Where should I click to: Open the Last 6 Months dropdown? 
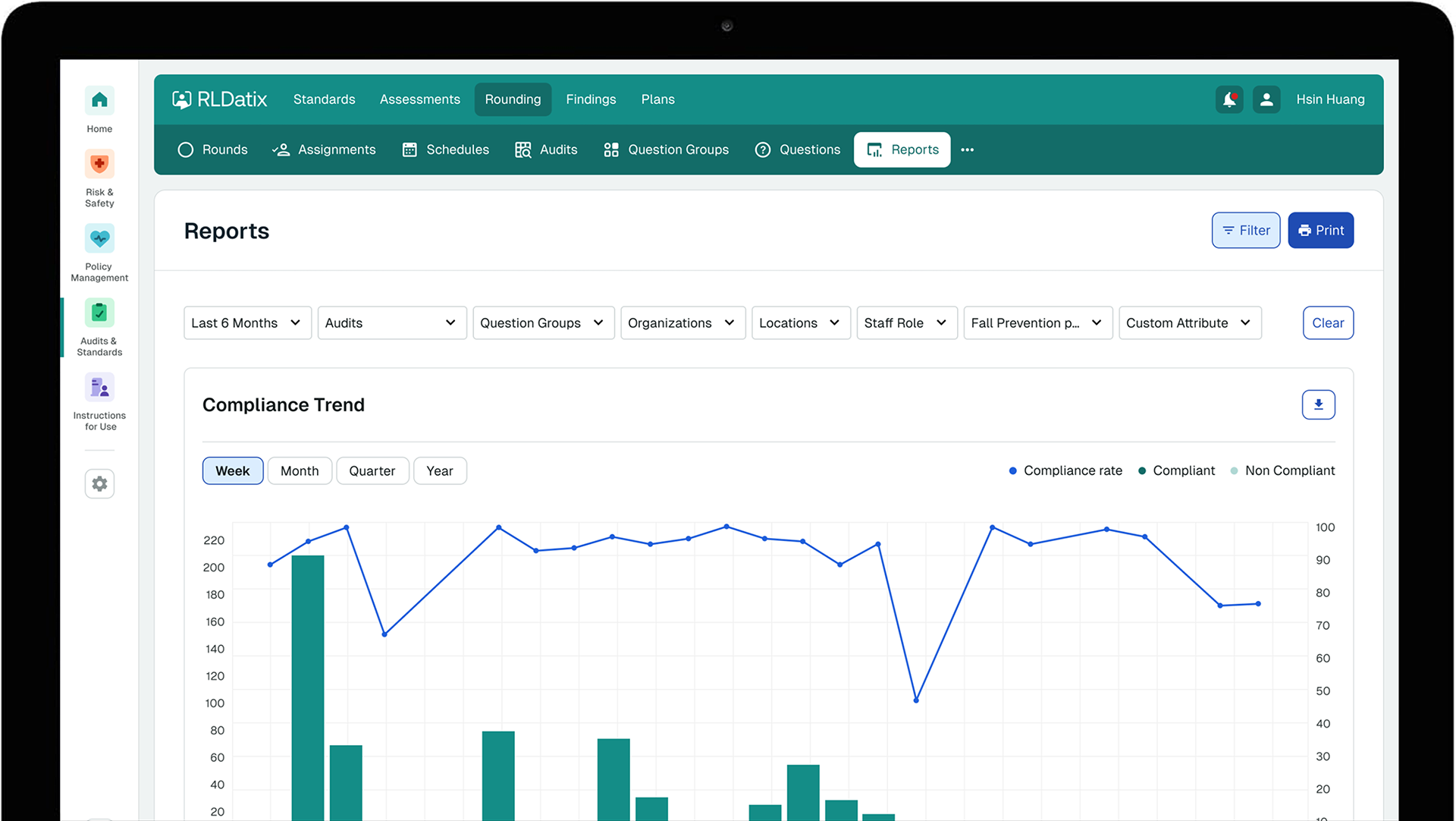pyautogui.click(x=247, y=322)
